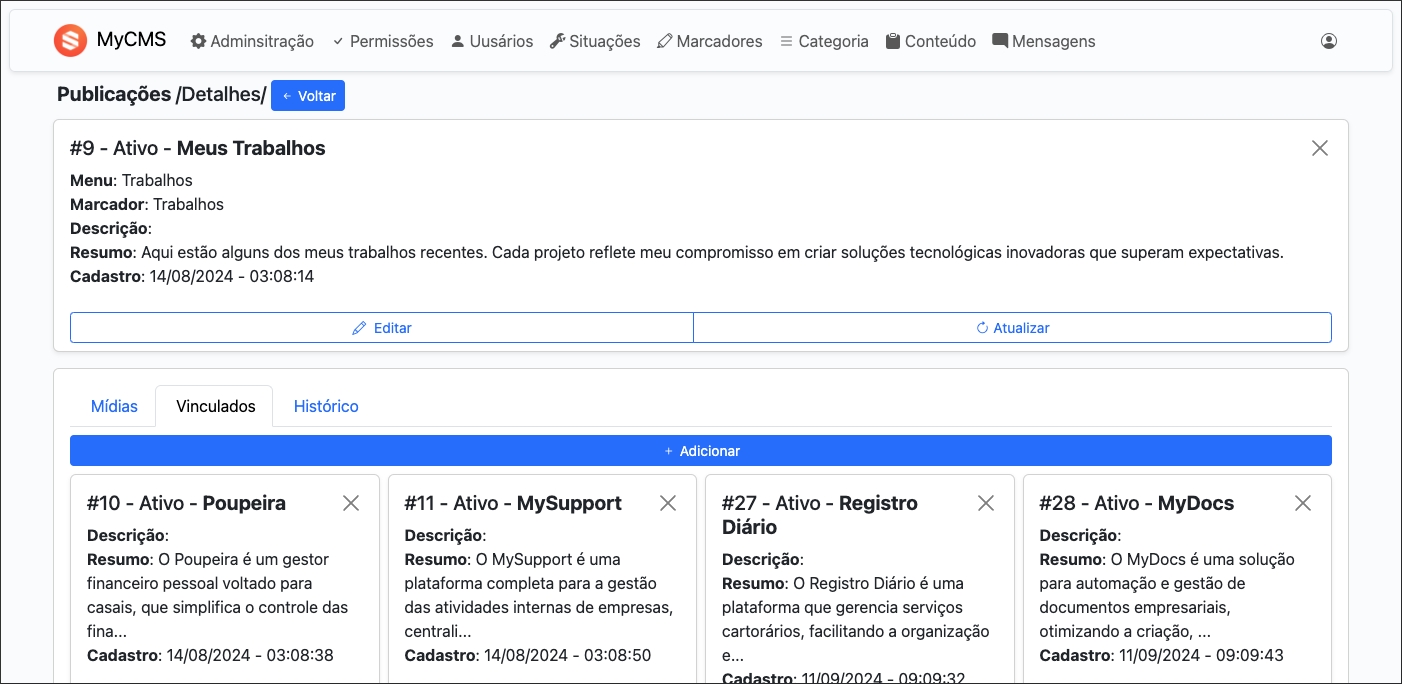This screenshot has width=1402, height=684.
Task: Select the Marcadores pencil icon
Action: [663, 41]
